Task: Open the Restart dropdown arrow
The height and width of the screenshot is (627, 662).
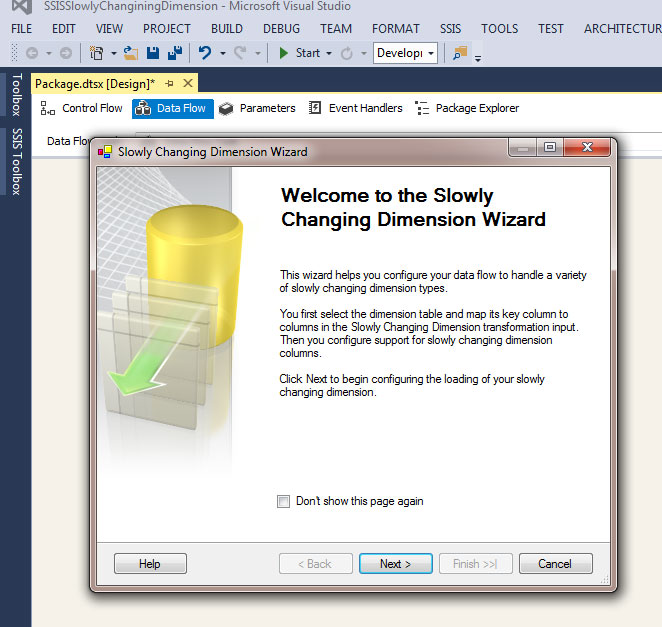Action: click(364, 54)
